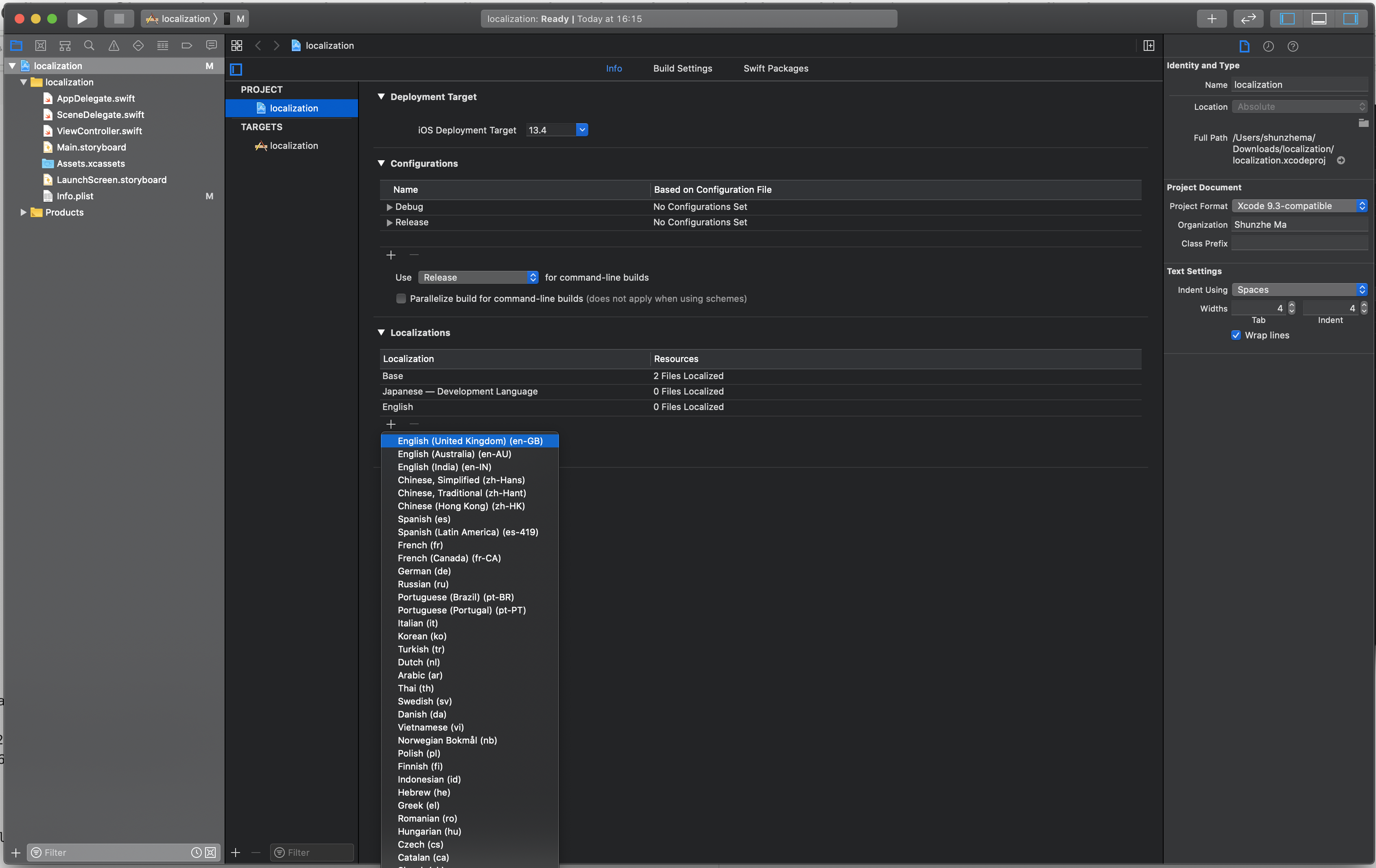Adjust the Tab width stepper
This screenshot has width=1376, height=868.
coord(1291,308)
